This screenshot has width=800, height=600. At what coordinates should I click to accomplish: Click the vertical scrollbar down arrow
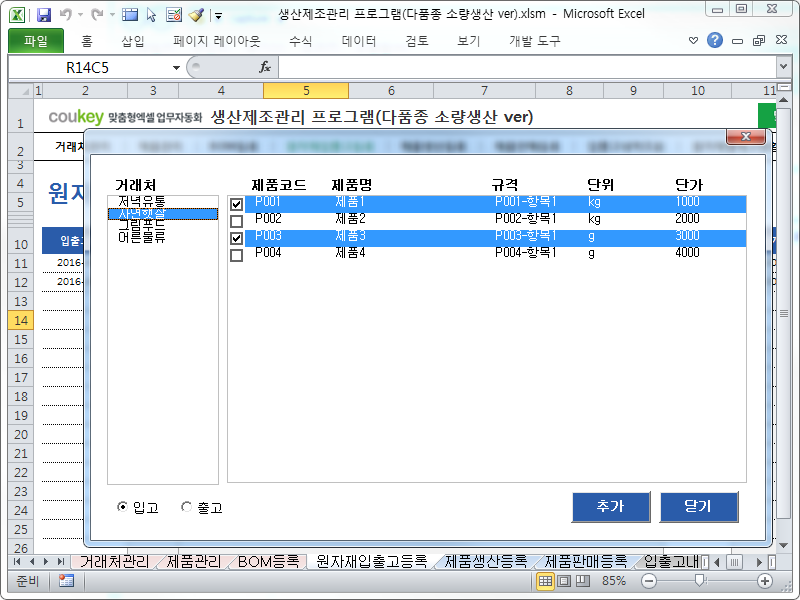tap(784, 545)
